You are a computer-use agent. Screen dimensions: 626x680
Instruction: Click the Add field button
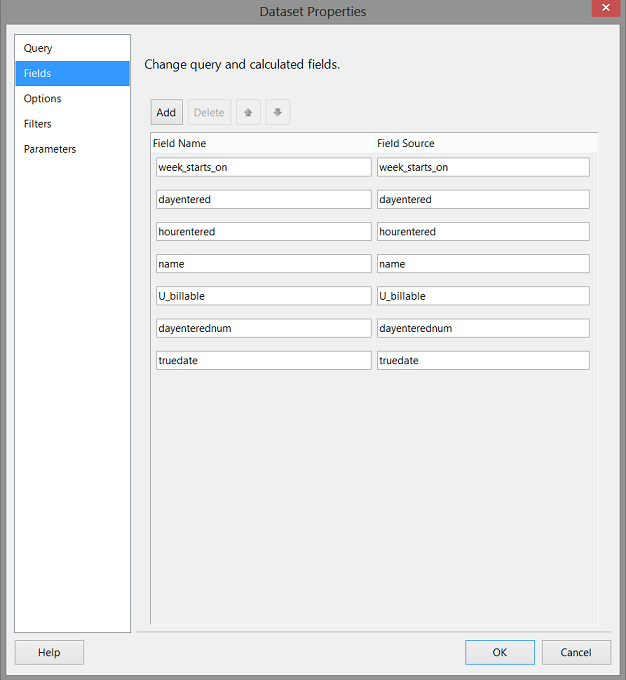coord(166,113)
